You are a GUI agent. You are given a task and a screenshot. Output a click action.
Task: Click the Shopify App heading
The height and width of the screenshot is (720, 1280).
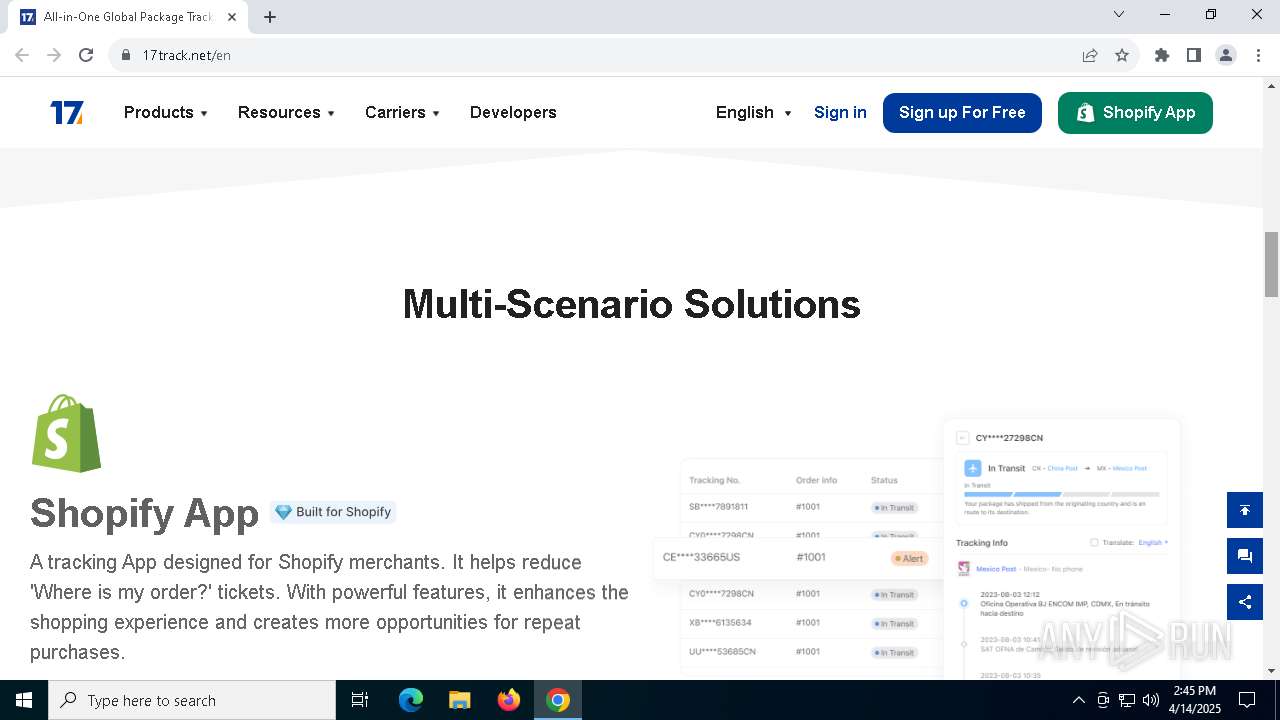[x=144, y=513]
